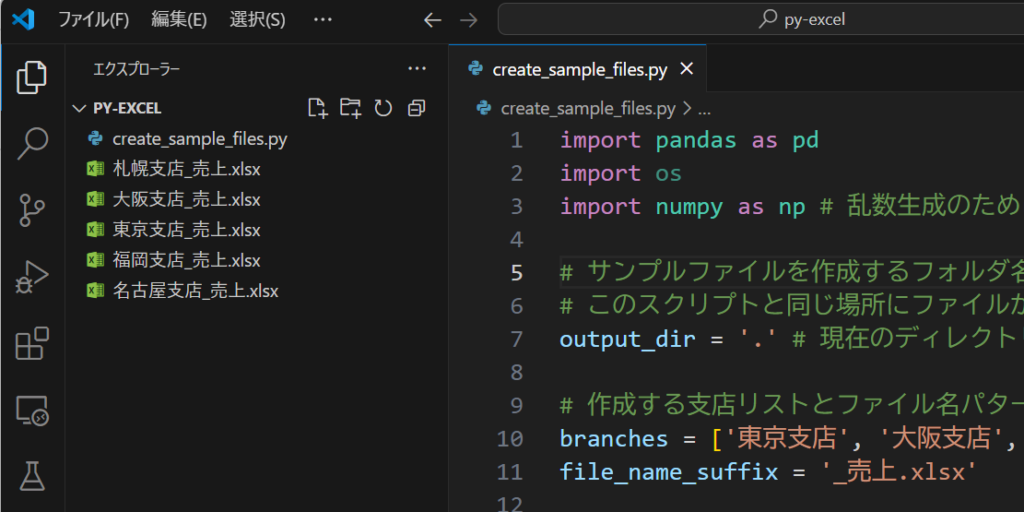Click the 'output_dir' variable on line 7
The height and width of the screenshot is (512, 1024).
[x=628, y=340]
